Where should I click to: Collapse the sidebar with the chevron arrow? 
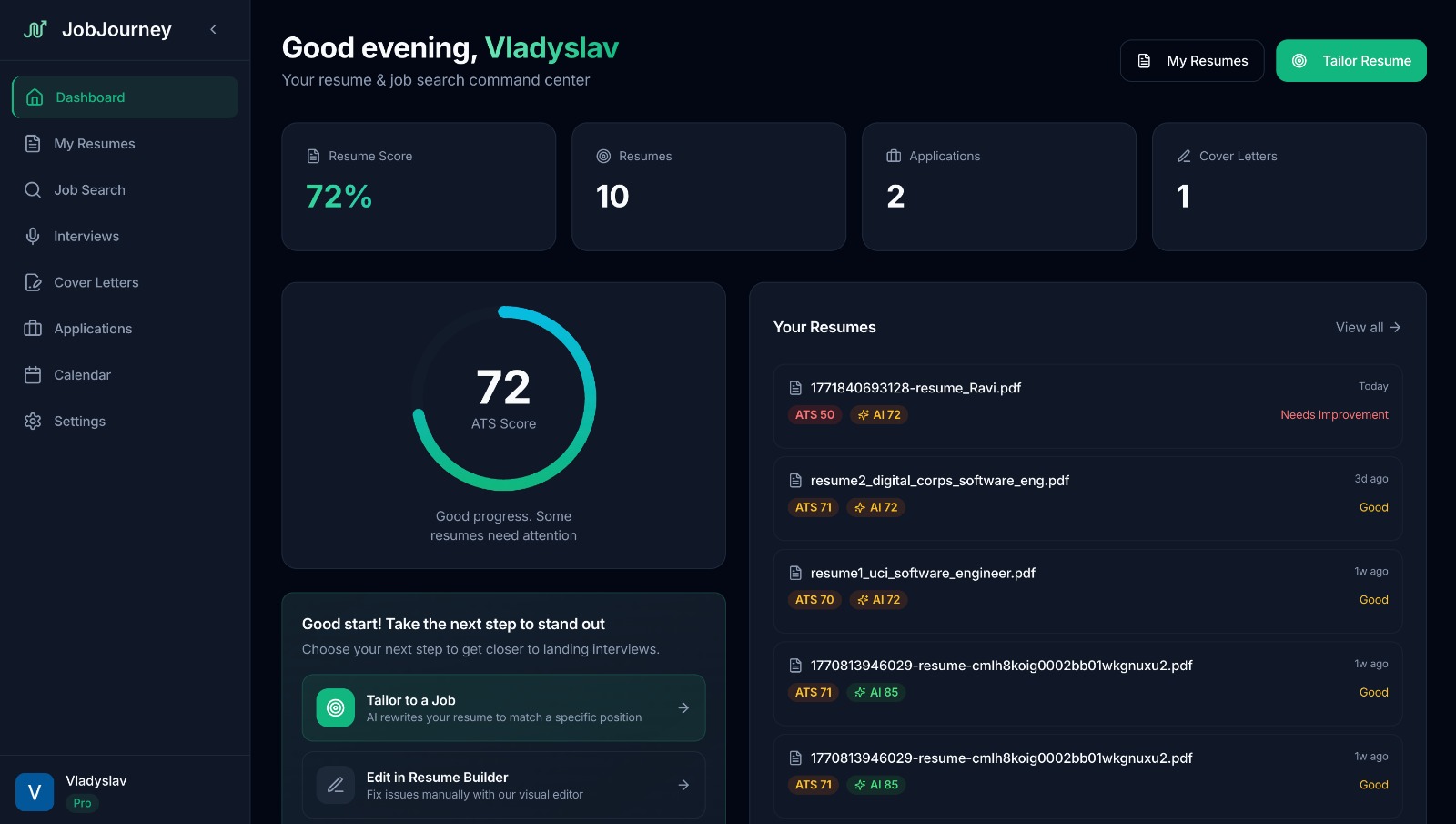point(213,29)
